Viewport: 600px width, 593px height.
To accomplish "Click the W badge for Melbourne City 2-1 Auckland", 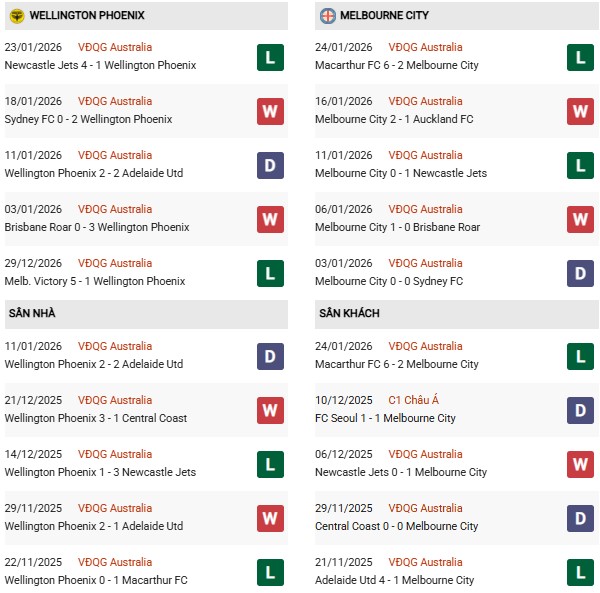I will tap(580, 111).
